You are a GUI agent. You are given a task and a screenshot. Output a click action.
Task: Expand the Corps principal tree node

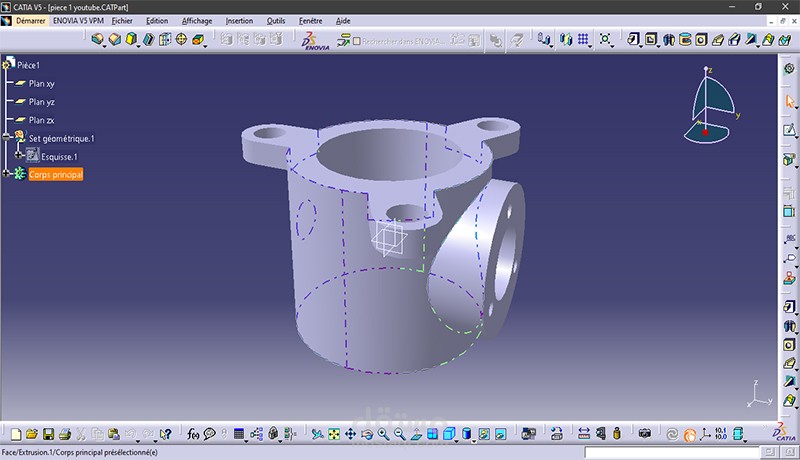(6, 174)
